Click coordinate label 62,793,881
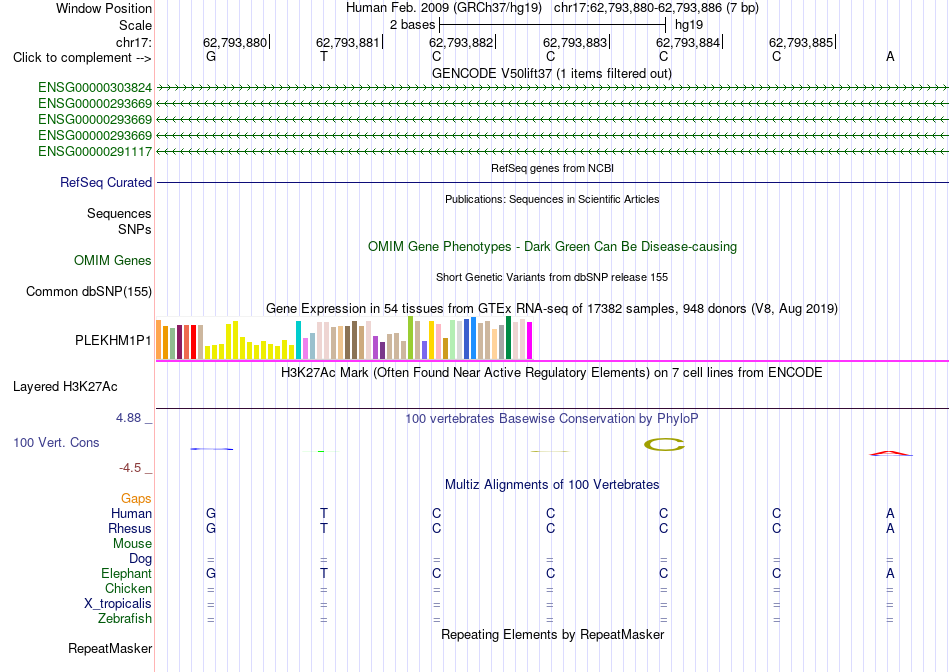This screenshot has width=950, height=672. [x=348, y=42]
